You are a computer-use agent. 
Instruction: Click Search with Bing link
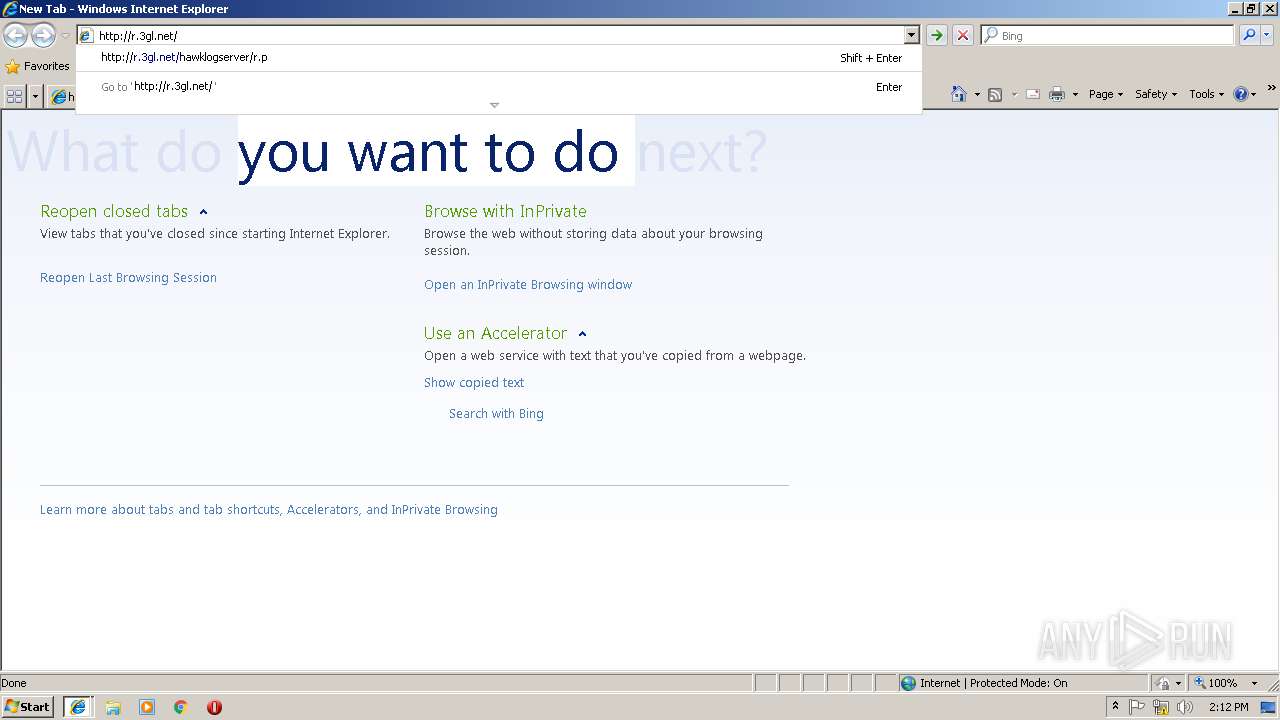coord(496,414)
